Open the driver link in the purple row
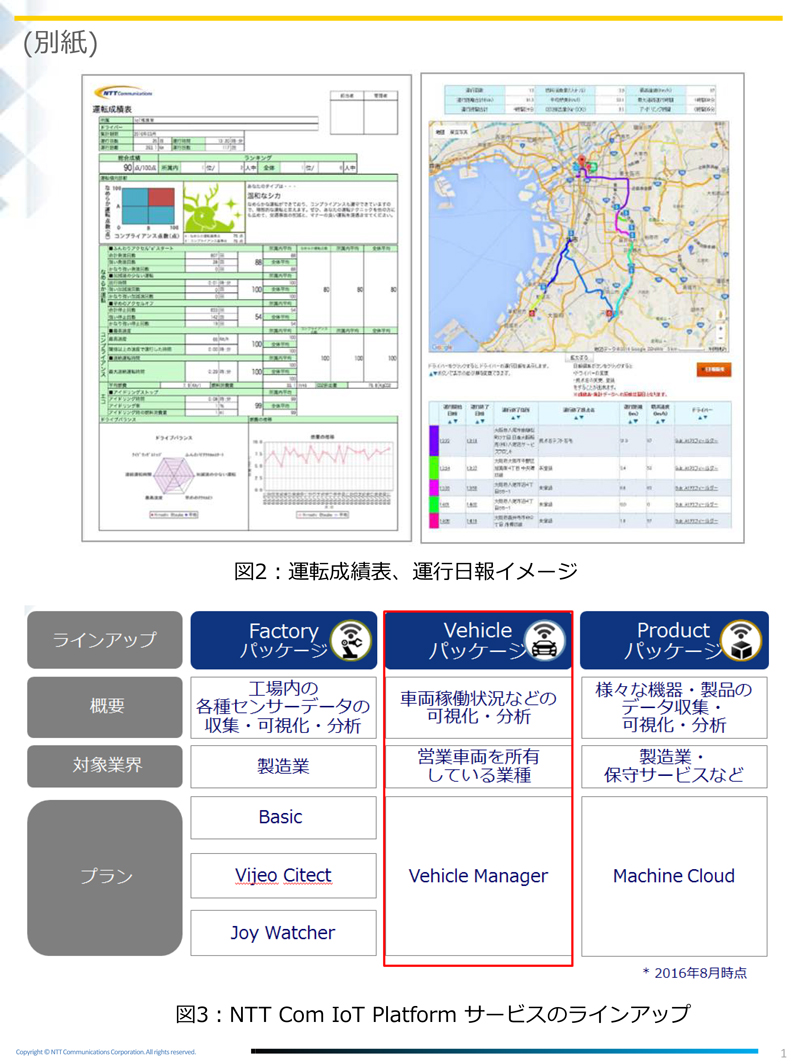This screenshot has height=1064, width=800. pyautogui.click(x=696, y=440)
